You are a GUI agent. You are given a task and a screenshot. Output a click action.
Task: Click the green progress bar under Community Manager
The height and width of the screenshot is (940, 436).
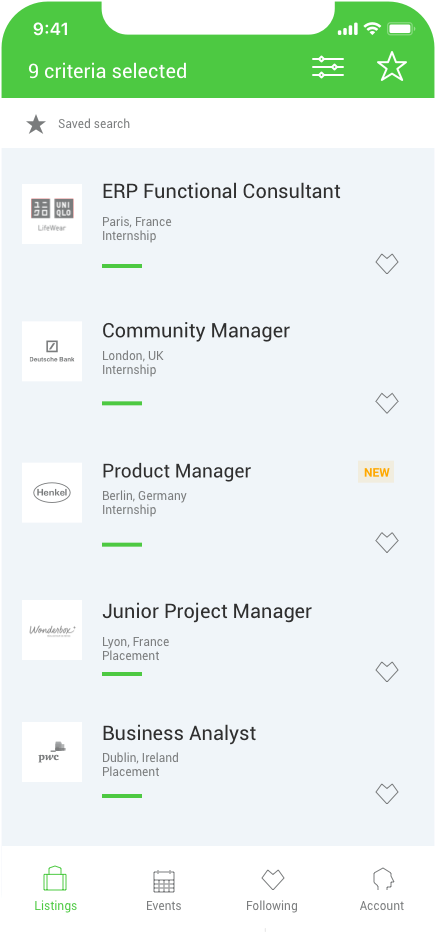pyautogui.click(x=122, y=403)
